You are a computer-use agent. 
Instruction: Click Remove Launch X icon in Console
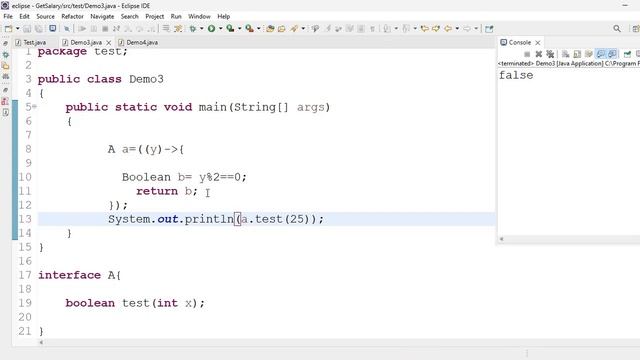(539, 54)
